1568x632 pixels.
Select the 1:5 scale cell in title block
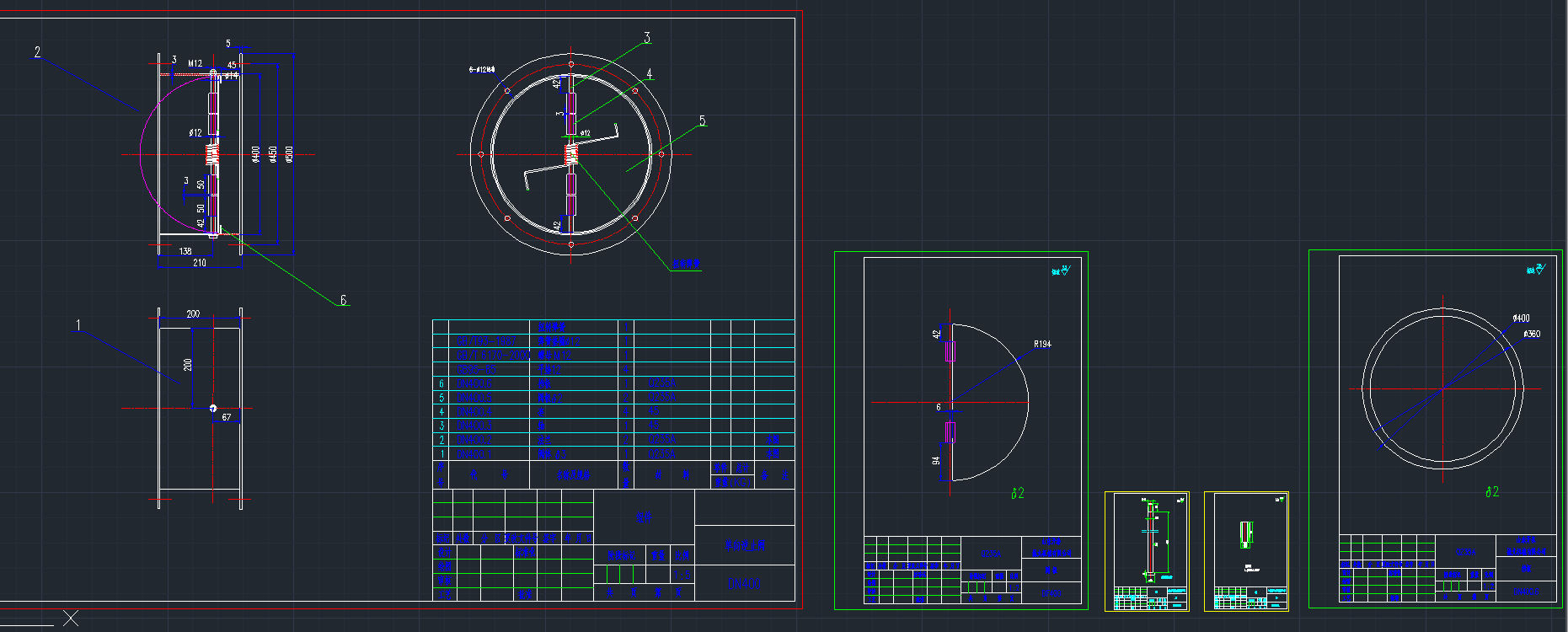point(683,575)
